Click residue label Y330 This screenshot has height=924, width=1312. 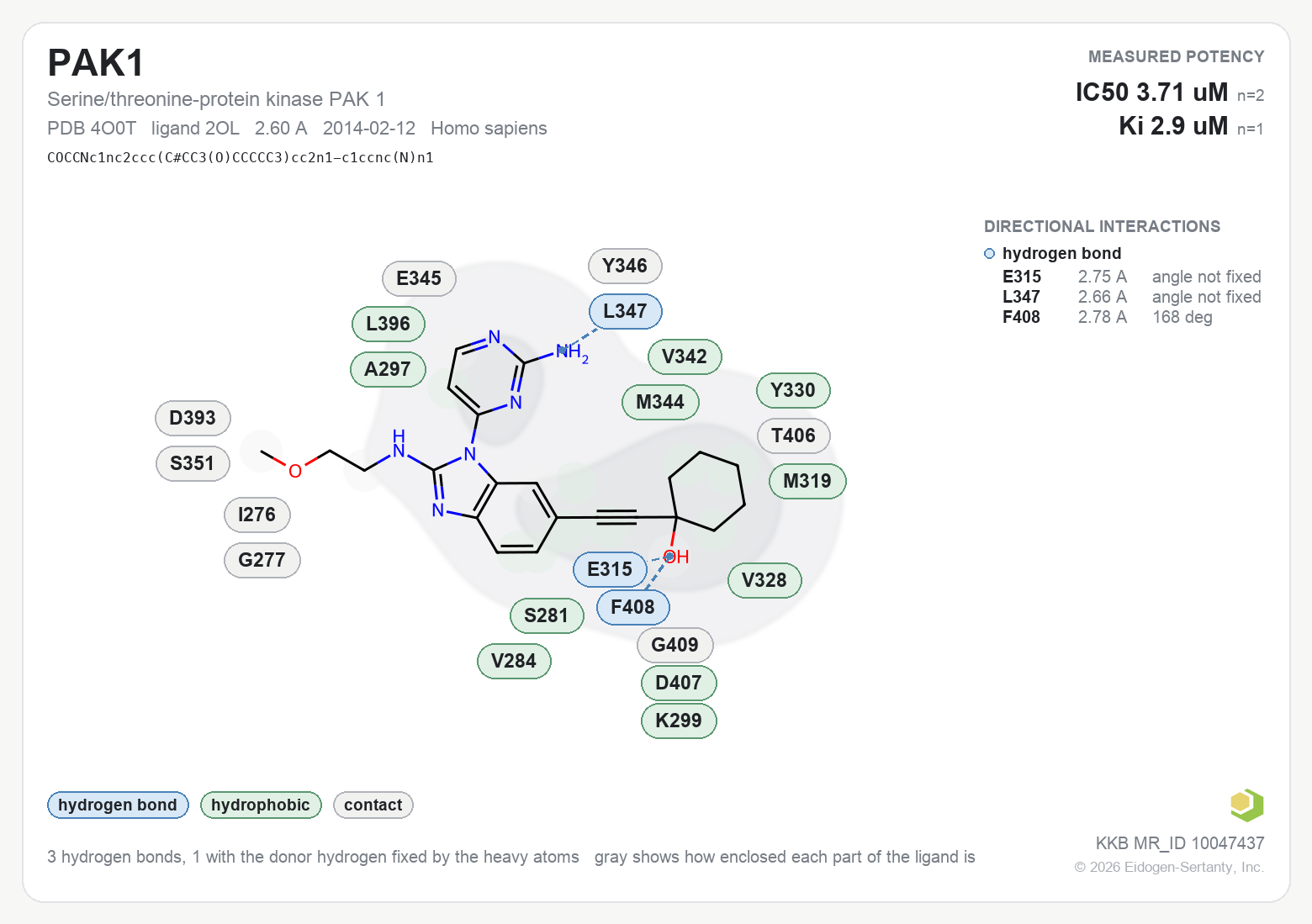tap(793, 390)
